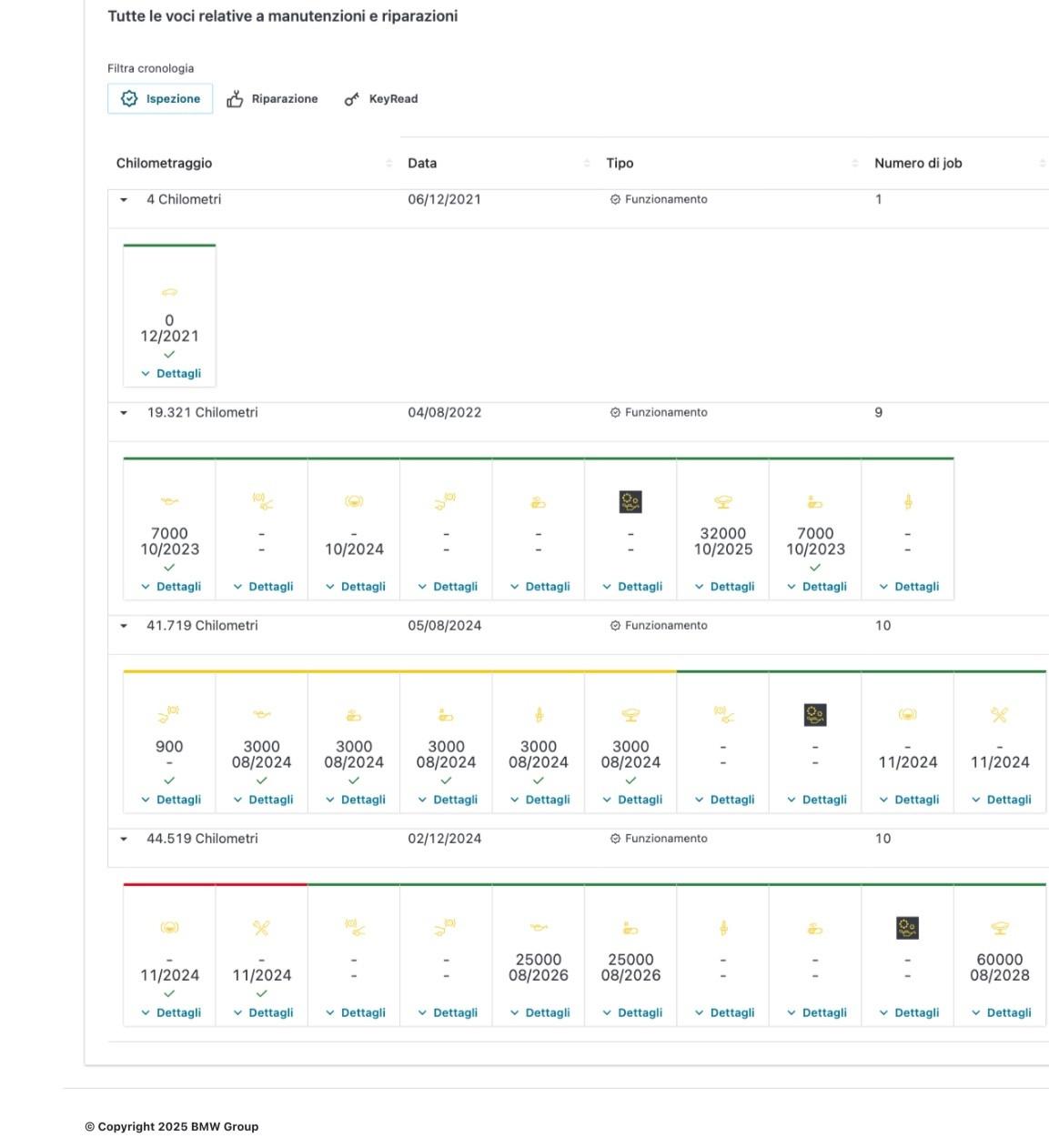Collapse the 44.519 Chilometri row
Screen dimensions: 1049x1148
(124, 839)
